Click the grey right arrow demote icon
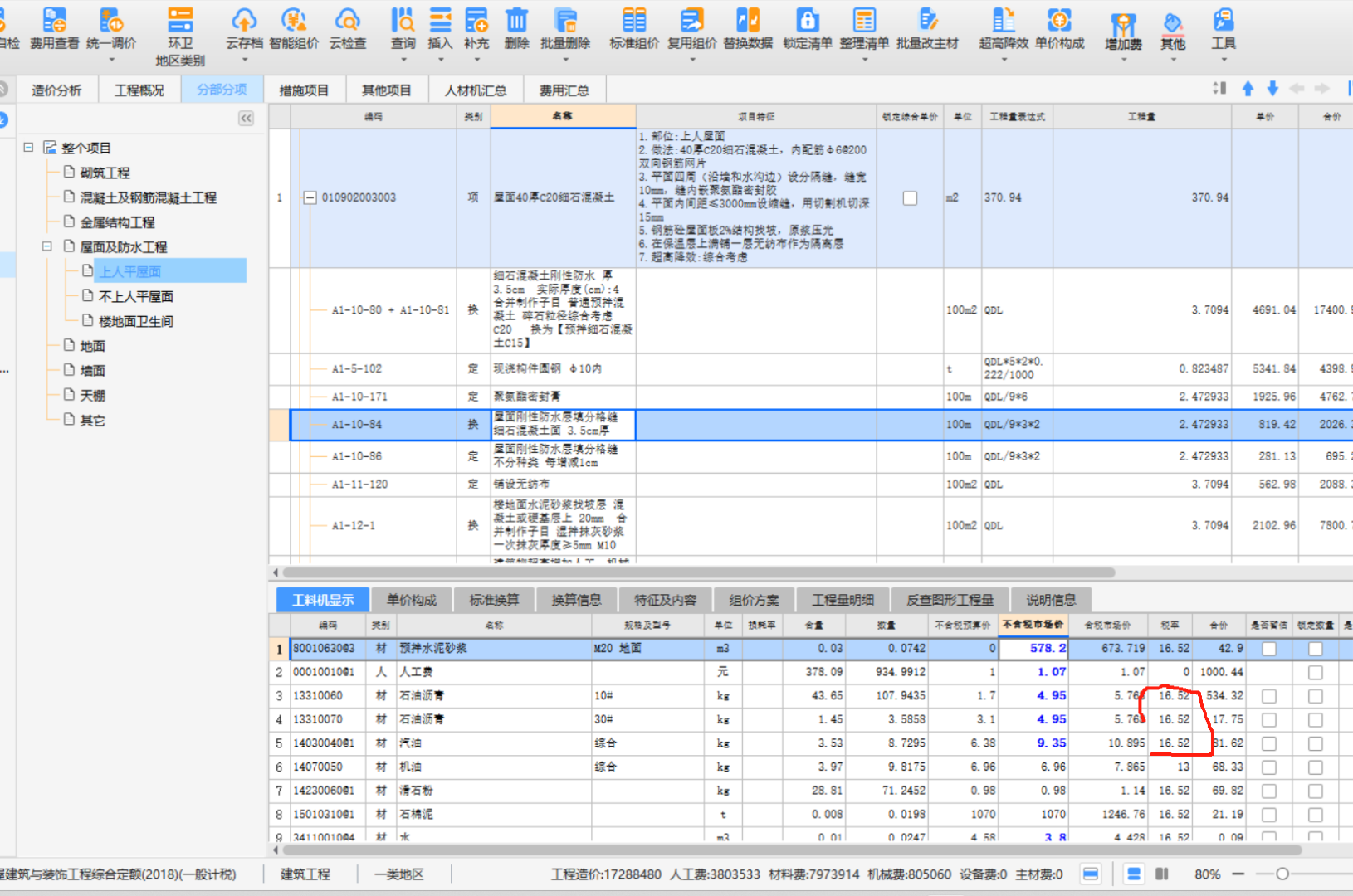The height and width of the screenshot is (896, 1353). 1322,88
